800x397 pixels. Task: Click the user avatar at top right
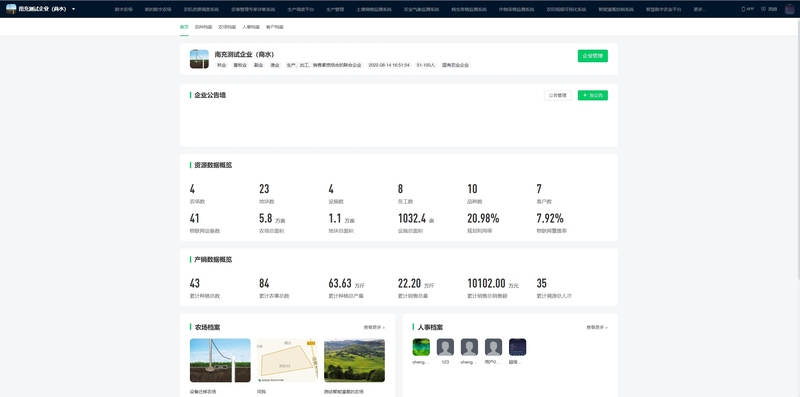click(x=790, y=9)
